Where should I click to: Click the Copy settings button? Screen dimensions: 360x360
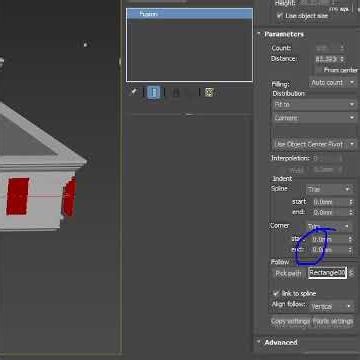pos(290,321)
